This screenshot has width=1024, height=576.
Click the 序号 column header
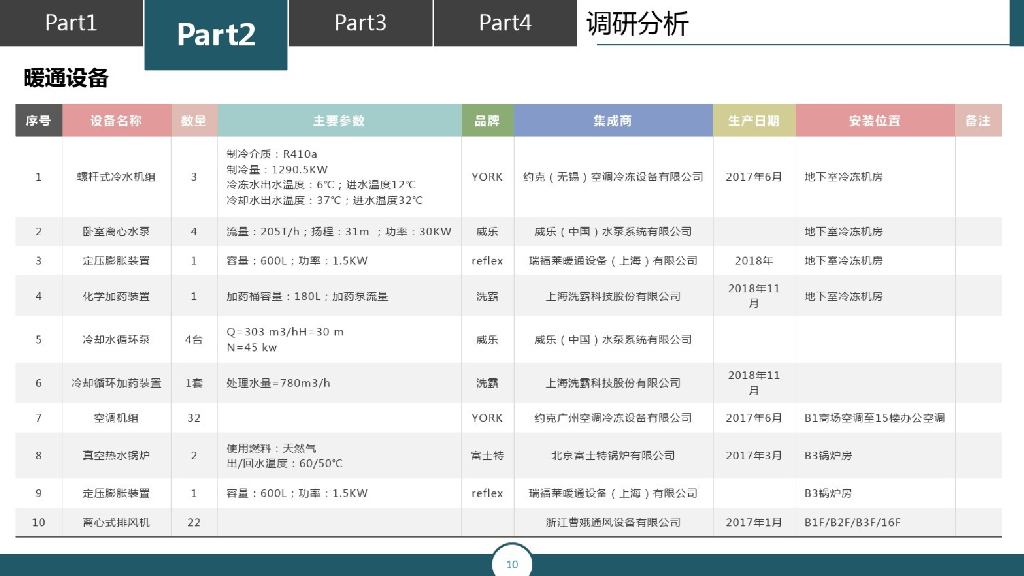coord(38,120)
